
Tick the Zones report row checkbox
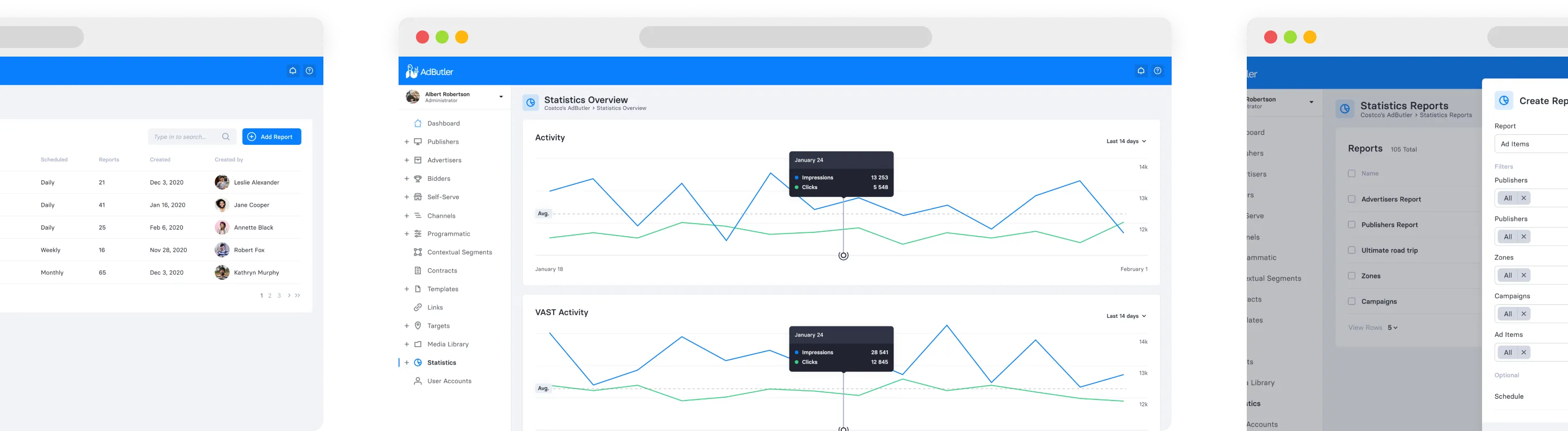coord(1351,276)
